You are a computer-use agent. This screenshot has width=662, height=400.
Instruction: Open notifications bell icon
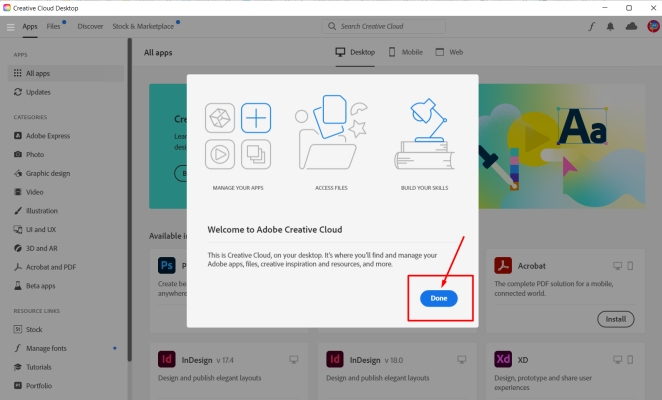pos(610,26)
